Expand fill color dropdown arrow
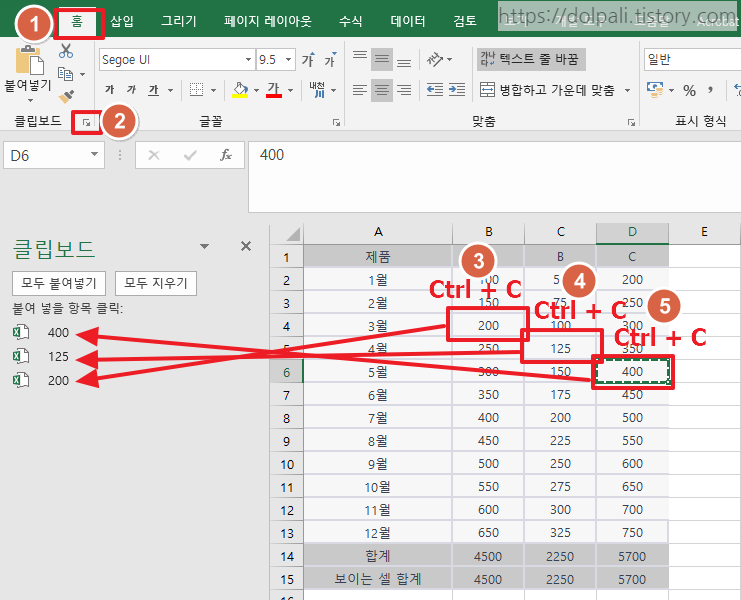 click(x=257, y=90)
